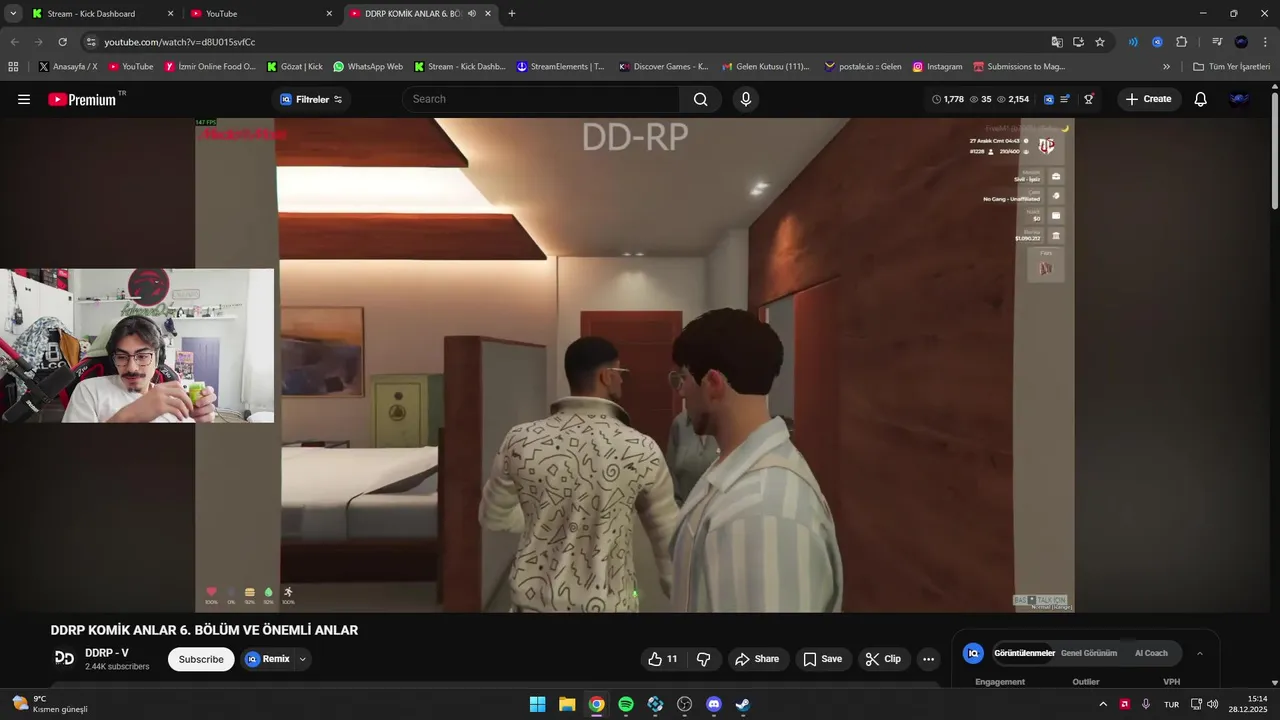Open the Windows Start menu
The image size is (1280, 720).
(x=538, y=704)
